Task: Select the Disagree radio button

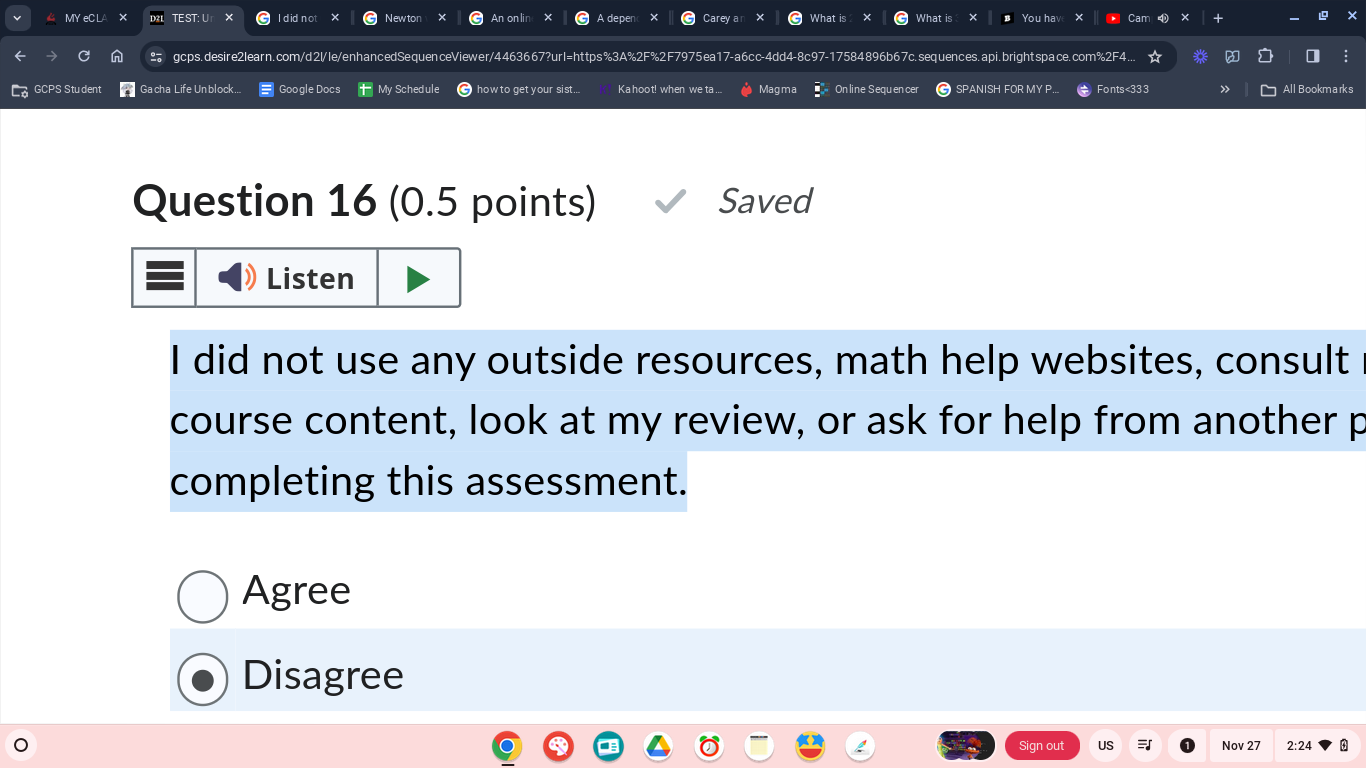Action: pyautogui.click(x=203, y=681)
